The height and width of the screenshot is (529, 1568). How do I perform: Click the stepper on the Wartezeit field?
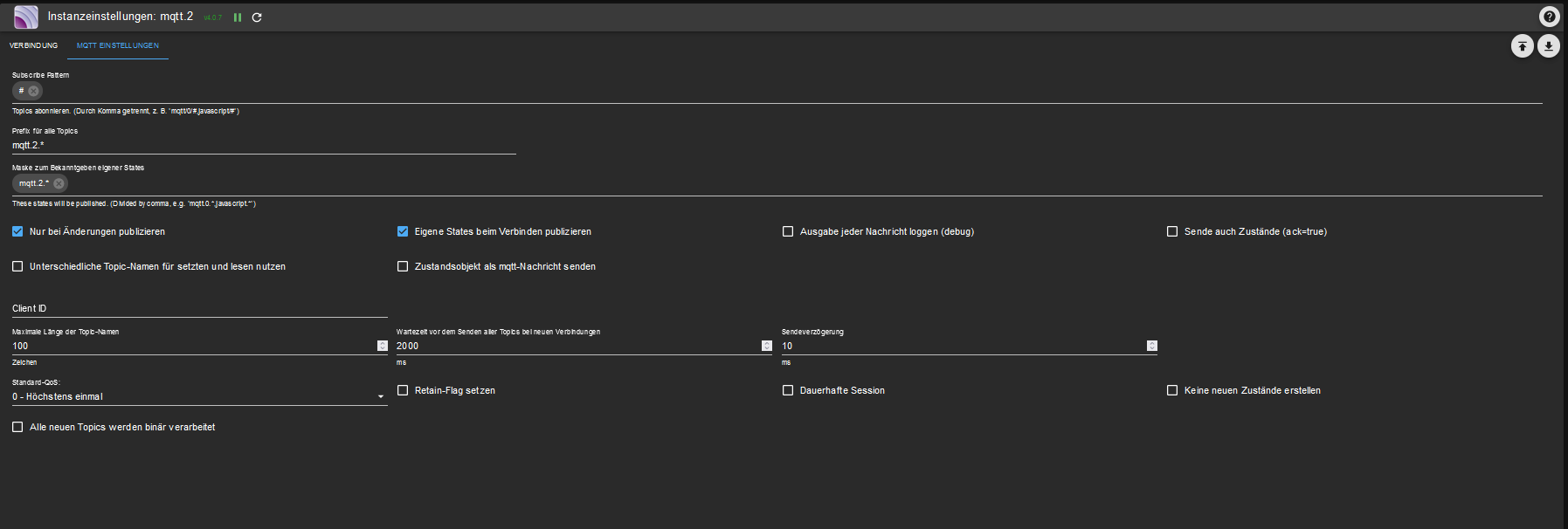click(767, 346)
